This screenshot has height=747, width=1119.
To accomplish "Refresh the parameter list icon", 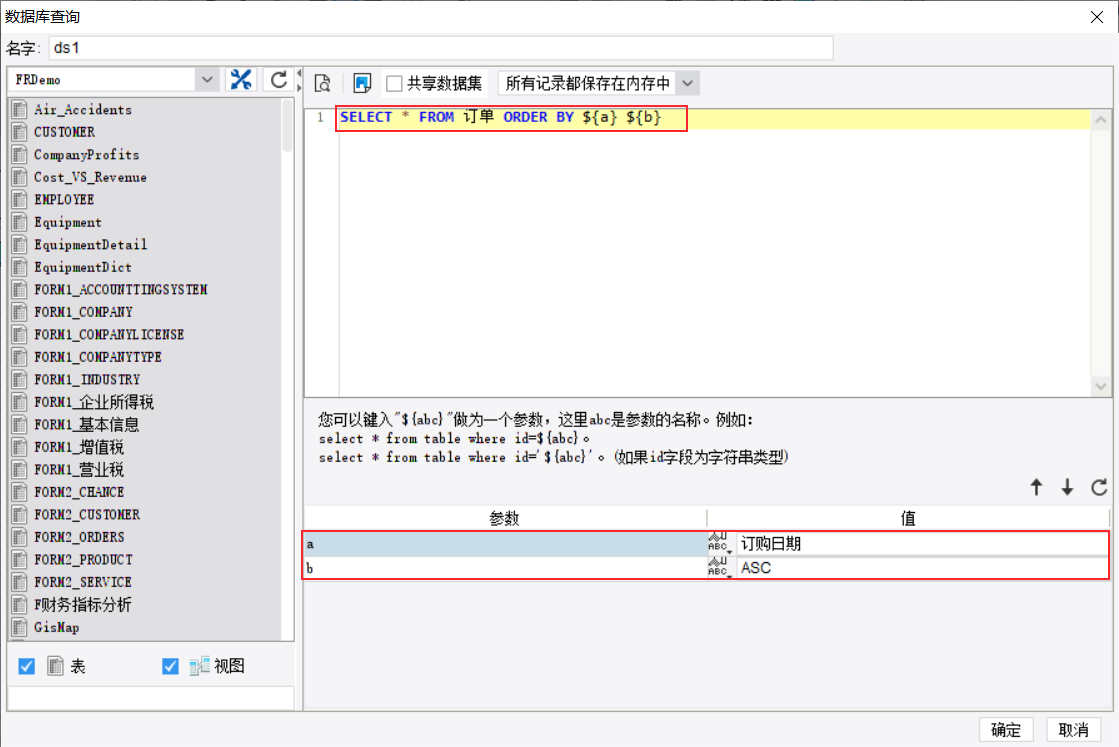I will (1099, 487).
